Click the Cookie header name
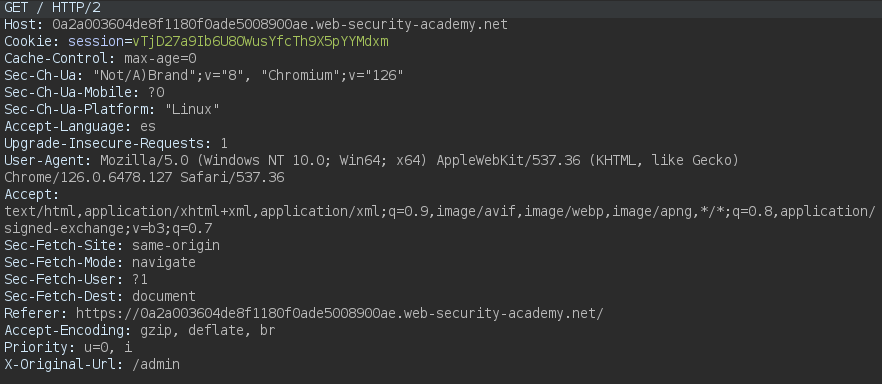 click(x=32, y=42)
